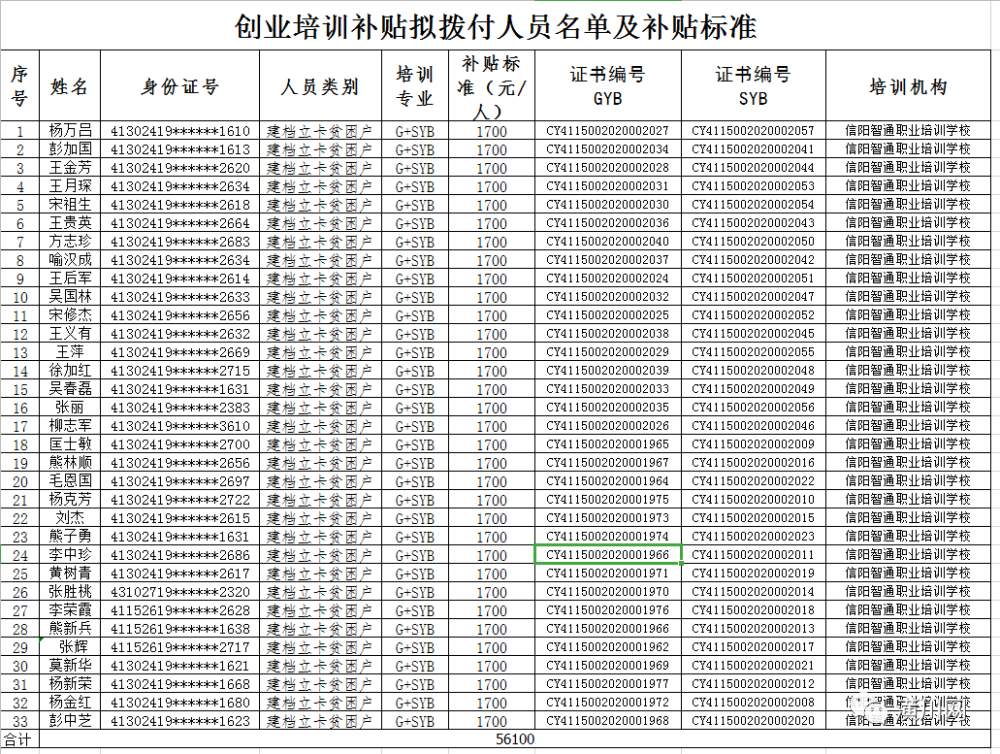The width and height of the screenshot is (1000, 754).
Task: Select the name cell 张辉
Action: (x=70, y=647)
